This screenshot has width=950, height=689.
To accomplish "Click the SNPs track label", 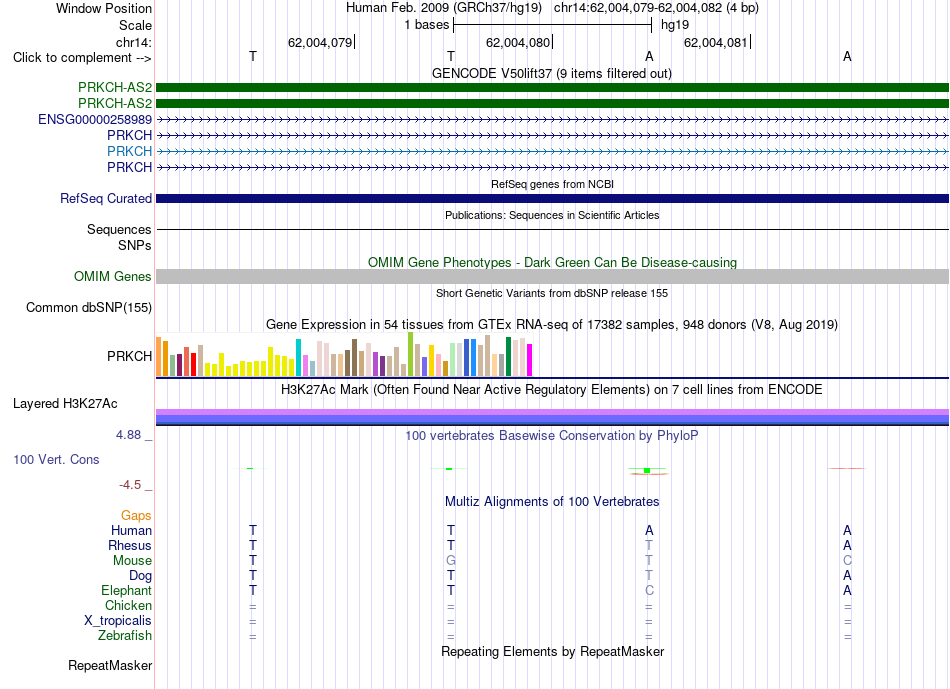I will [135, 245].
